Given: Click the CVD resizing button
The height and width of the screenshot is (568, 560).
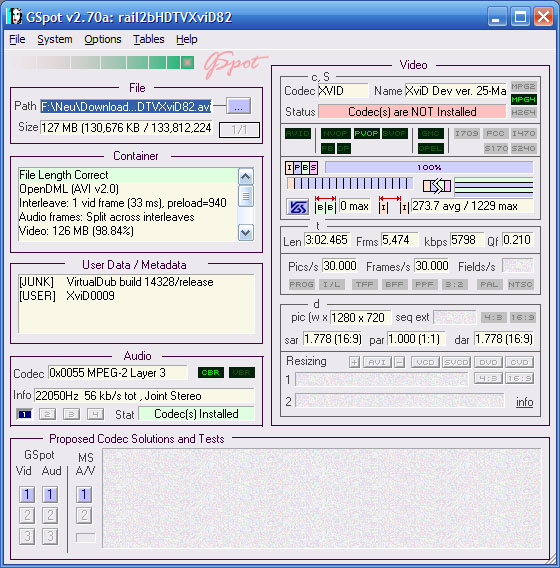Looking at the screenshot, I should [519, 362].
